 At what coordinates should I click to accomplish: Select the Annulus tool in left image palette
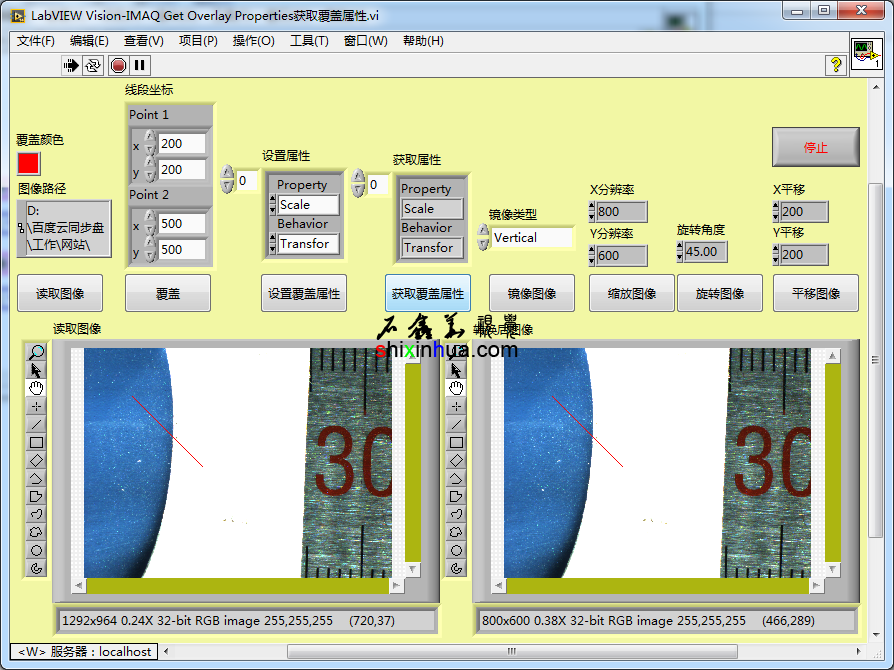[x=36, y=568]
